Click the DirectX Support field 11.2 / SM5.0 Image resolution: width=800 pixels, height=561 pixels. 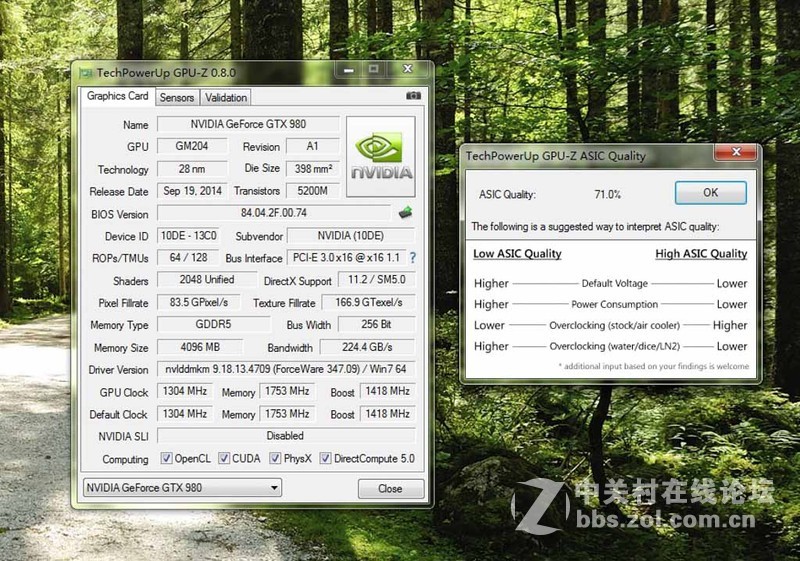(377, 279)
